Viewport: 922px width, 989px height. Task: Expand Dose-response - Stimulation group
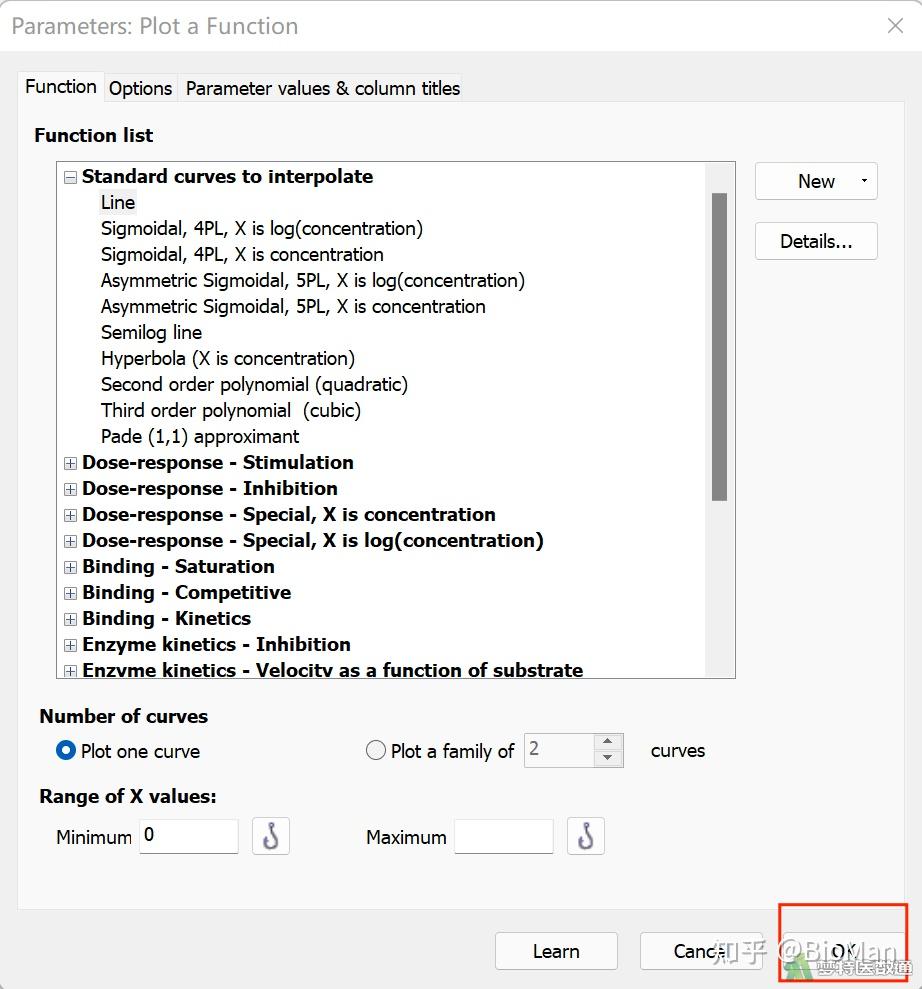[70, 463]
